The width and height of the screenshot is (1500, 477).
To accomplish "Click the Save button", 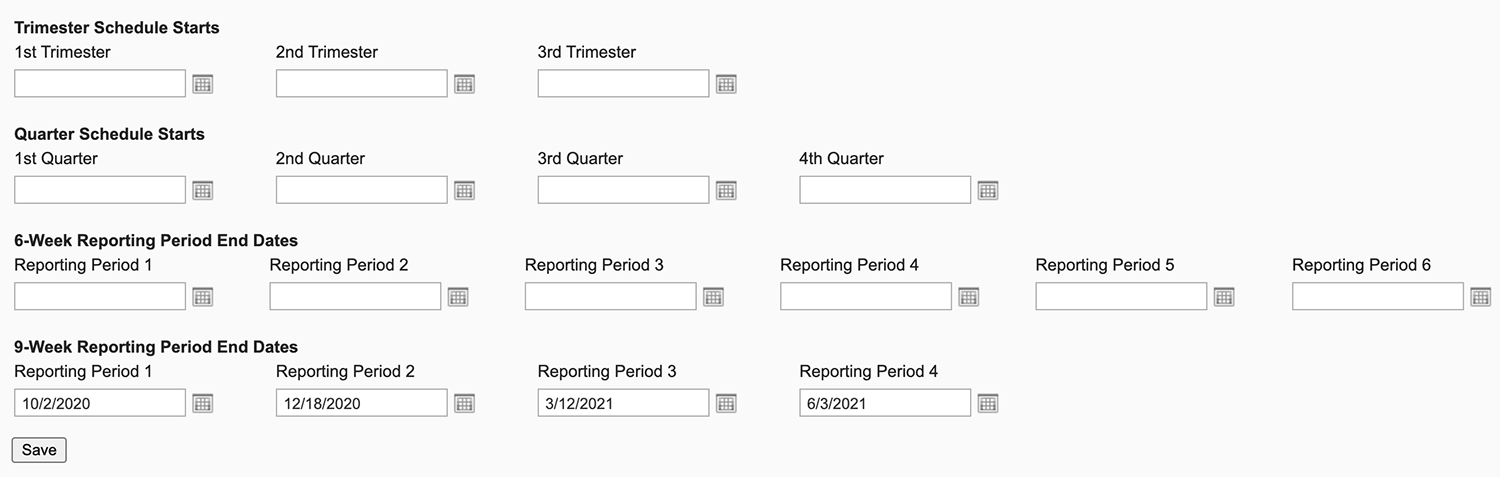I will pyautogui.click(x=39, y=450).
